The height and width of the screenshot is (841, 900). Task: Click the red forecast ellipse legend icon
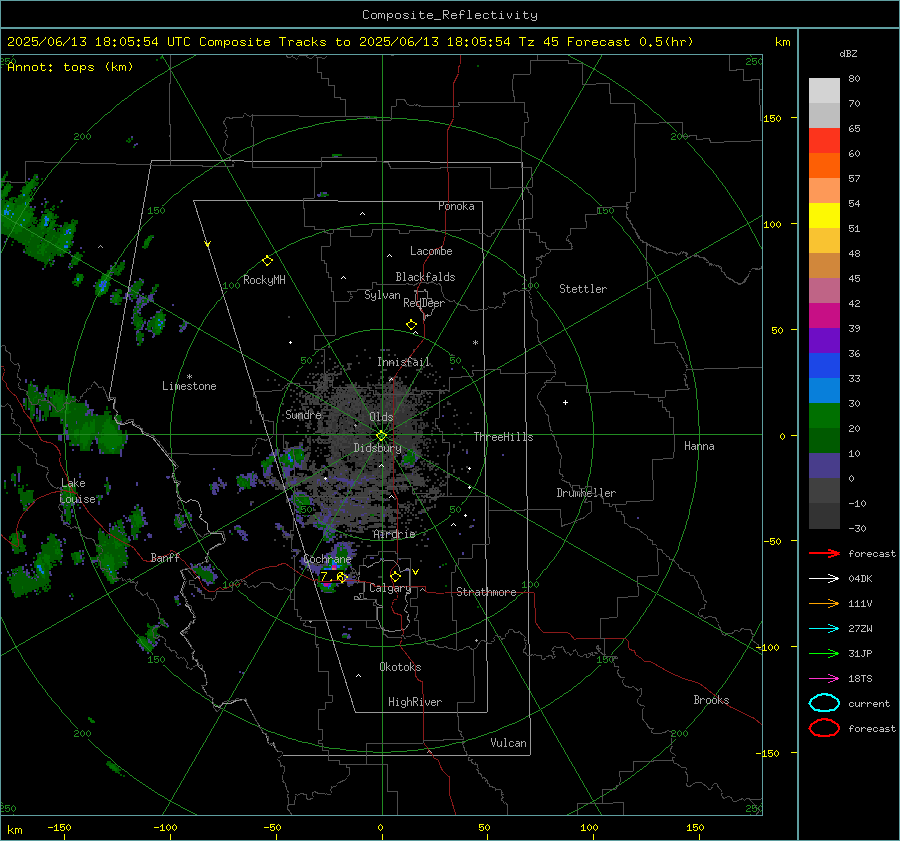point(824,728)
